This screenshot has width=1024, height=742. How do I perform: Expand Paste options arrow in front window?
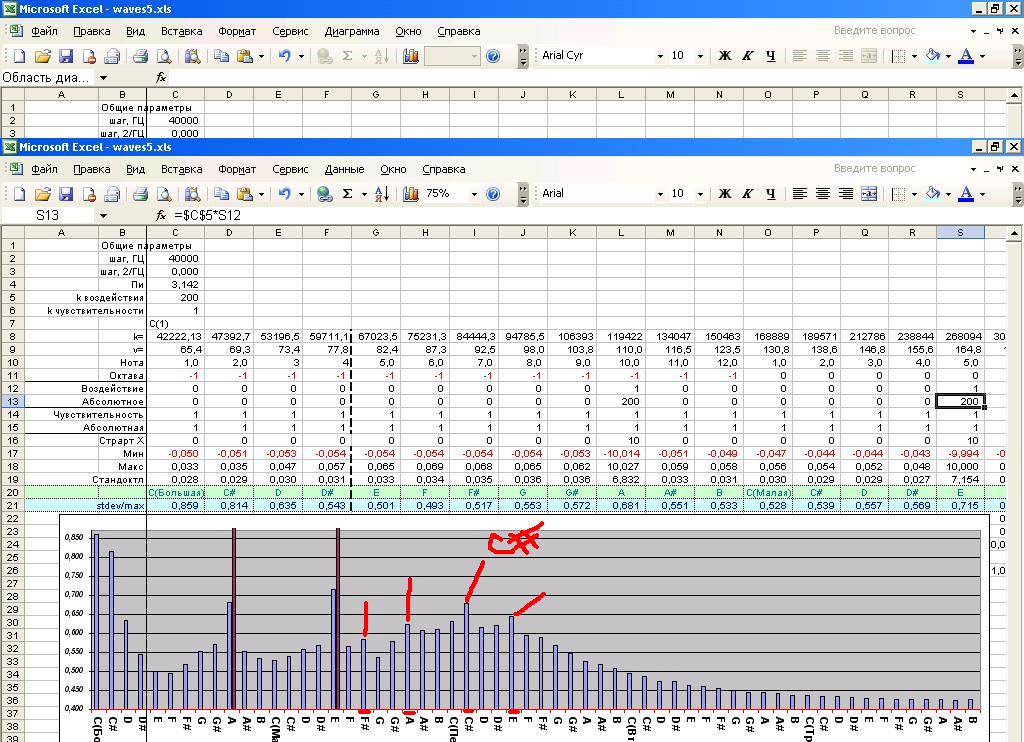261,194
